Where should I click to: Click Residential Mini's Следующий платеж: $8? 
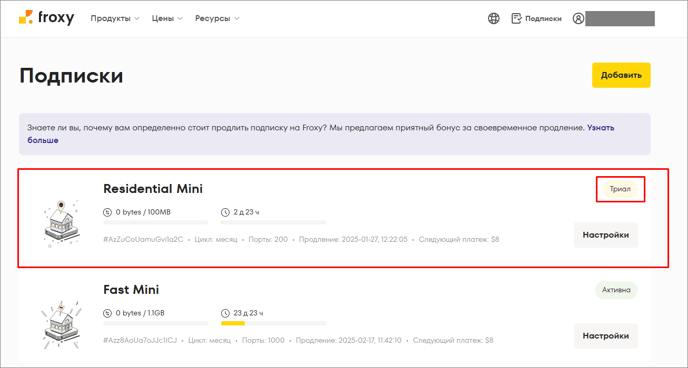pyautogui.click(x=459, y=239)
